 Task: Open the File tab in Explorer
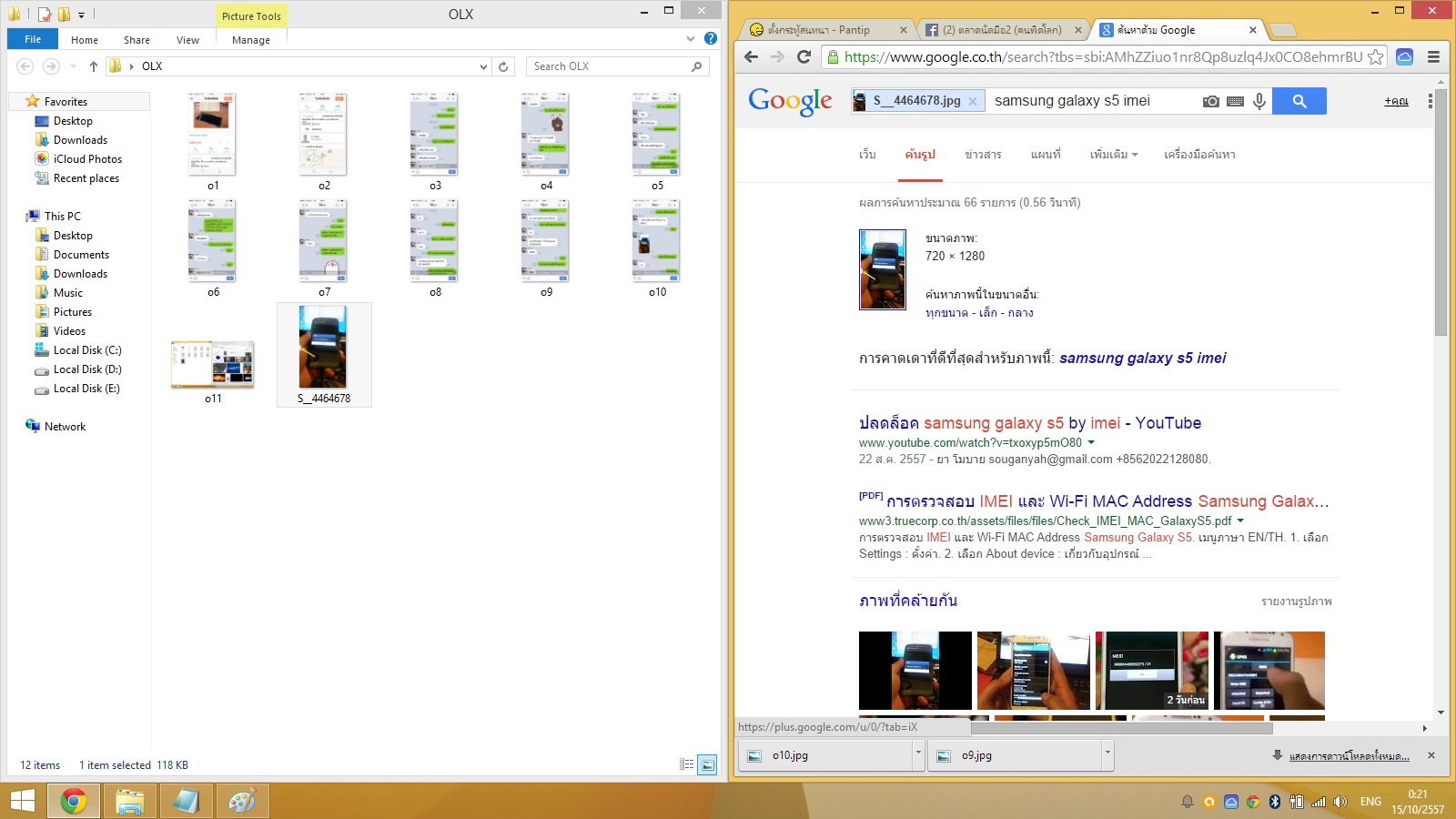[33, 39]
